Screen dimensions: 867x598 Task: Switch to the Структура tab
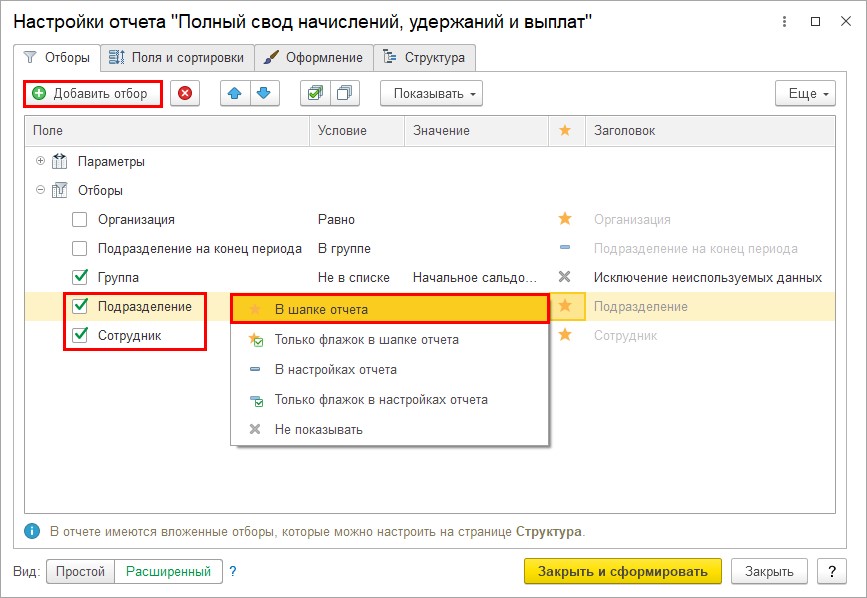coord(425,57)
